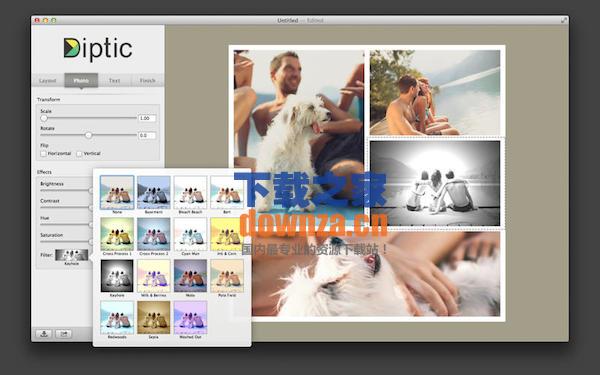Click the Hue slider track
600x375 pixels.
tap(66, 225)
